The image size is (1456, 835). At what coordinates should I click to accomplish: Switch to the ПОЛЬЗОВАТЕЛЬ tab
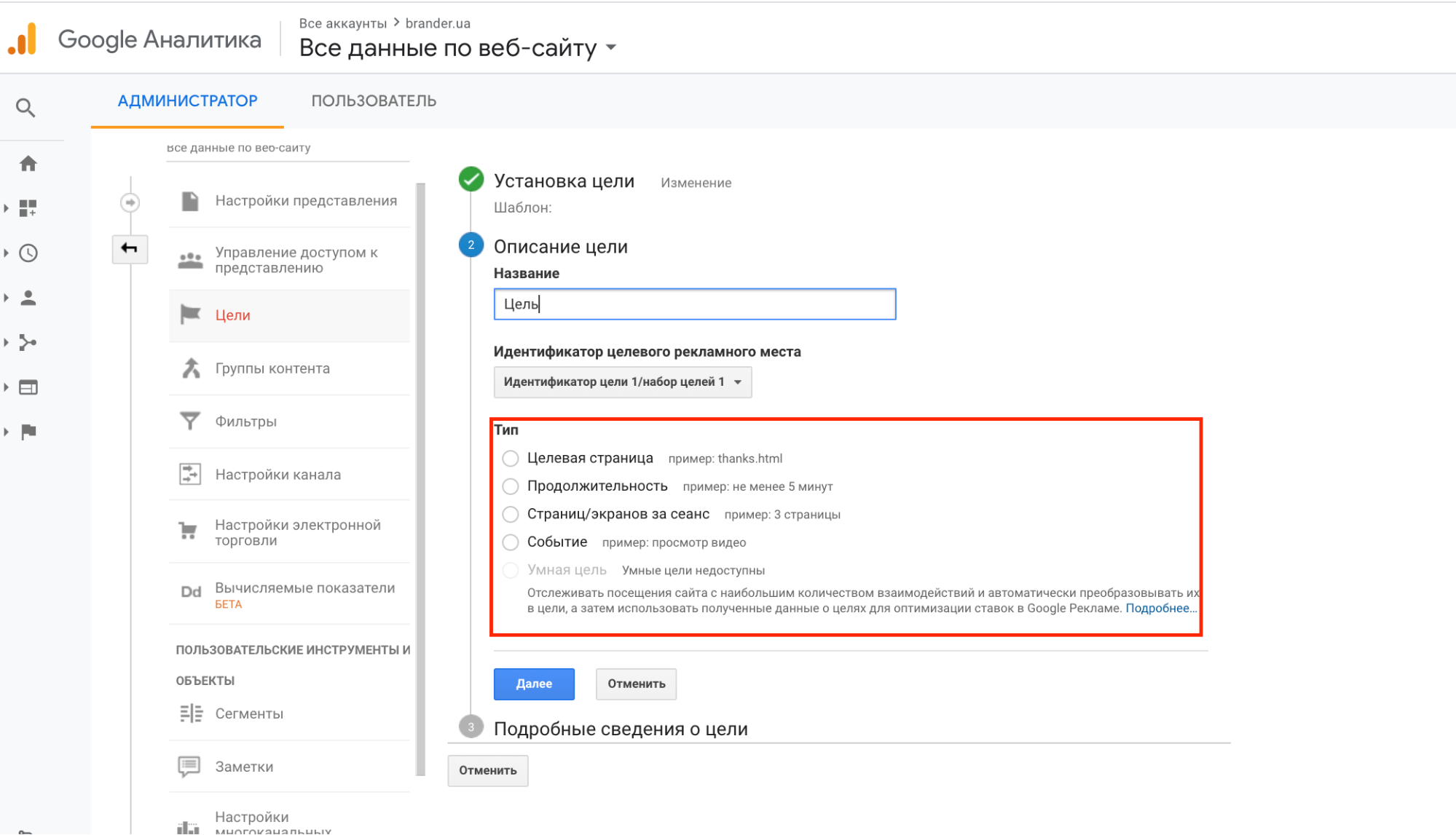click(374, 101)
